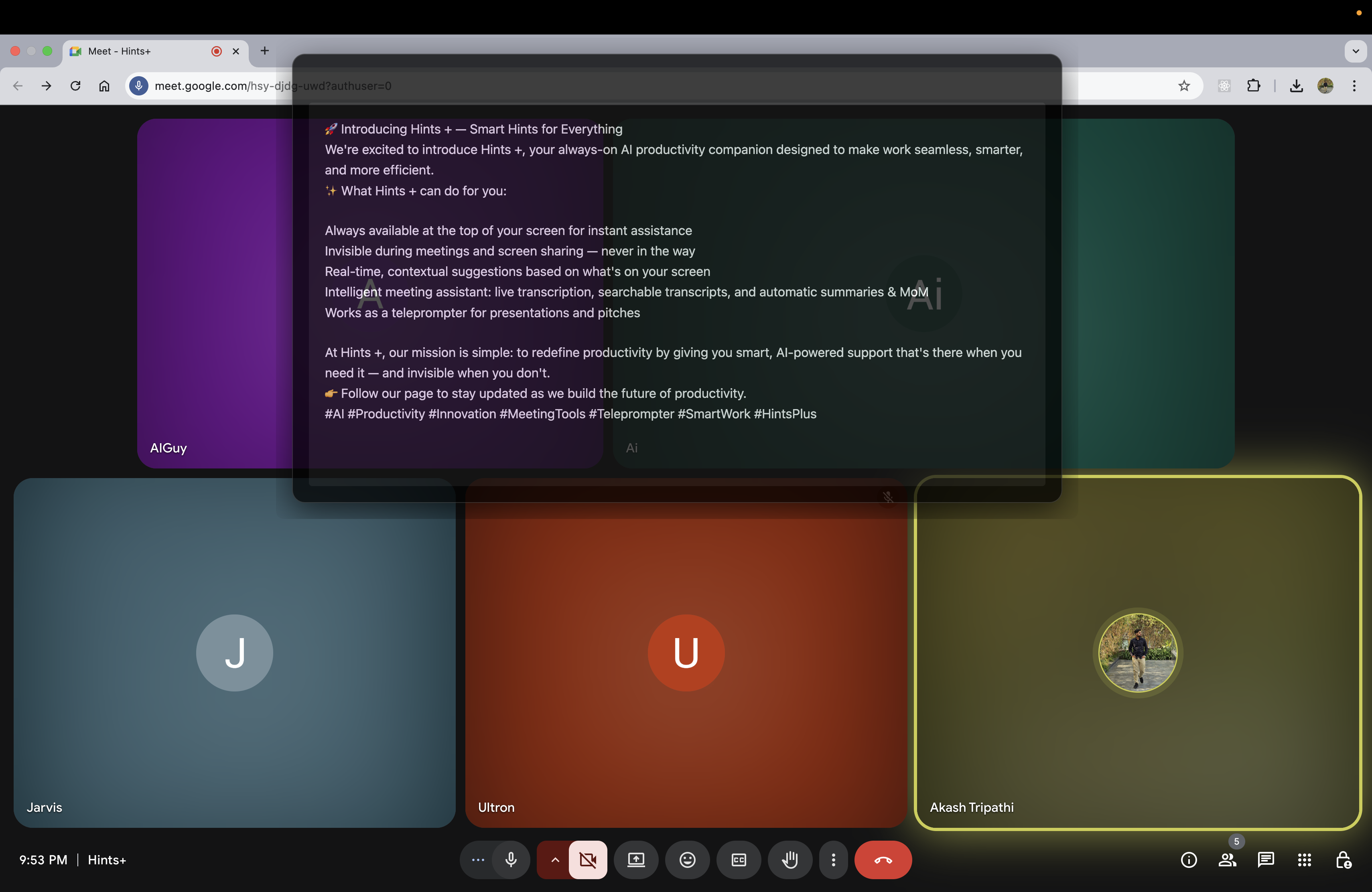
Task: Click the Chrome back arrow
Action: pyautogui.click(x=18, y=86)
